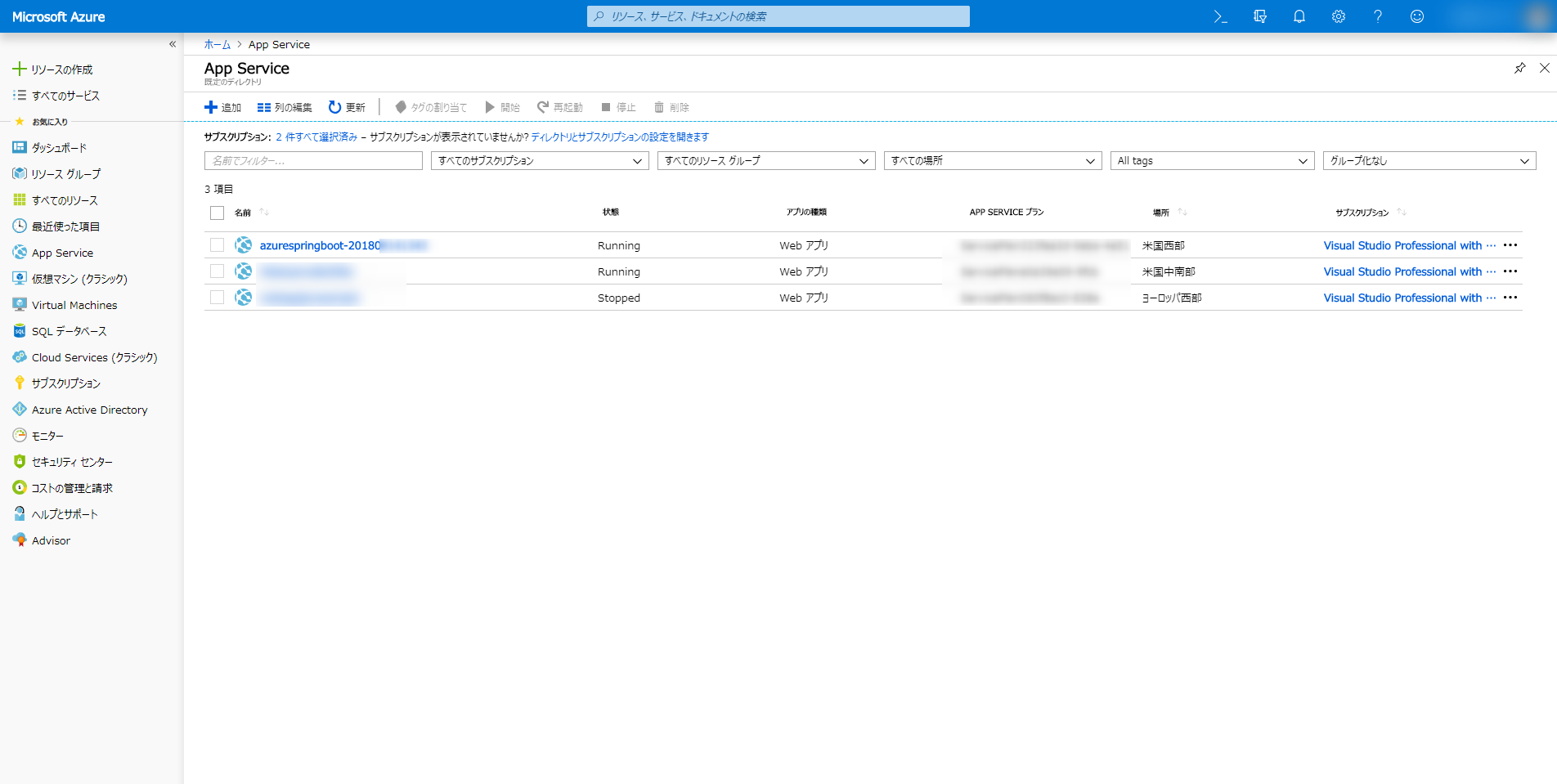Click the 列の編集 edit columns button
Image resolution: width=1557 pixels, height=784 pixels.
pyautogui.click(x=285, y=107)
